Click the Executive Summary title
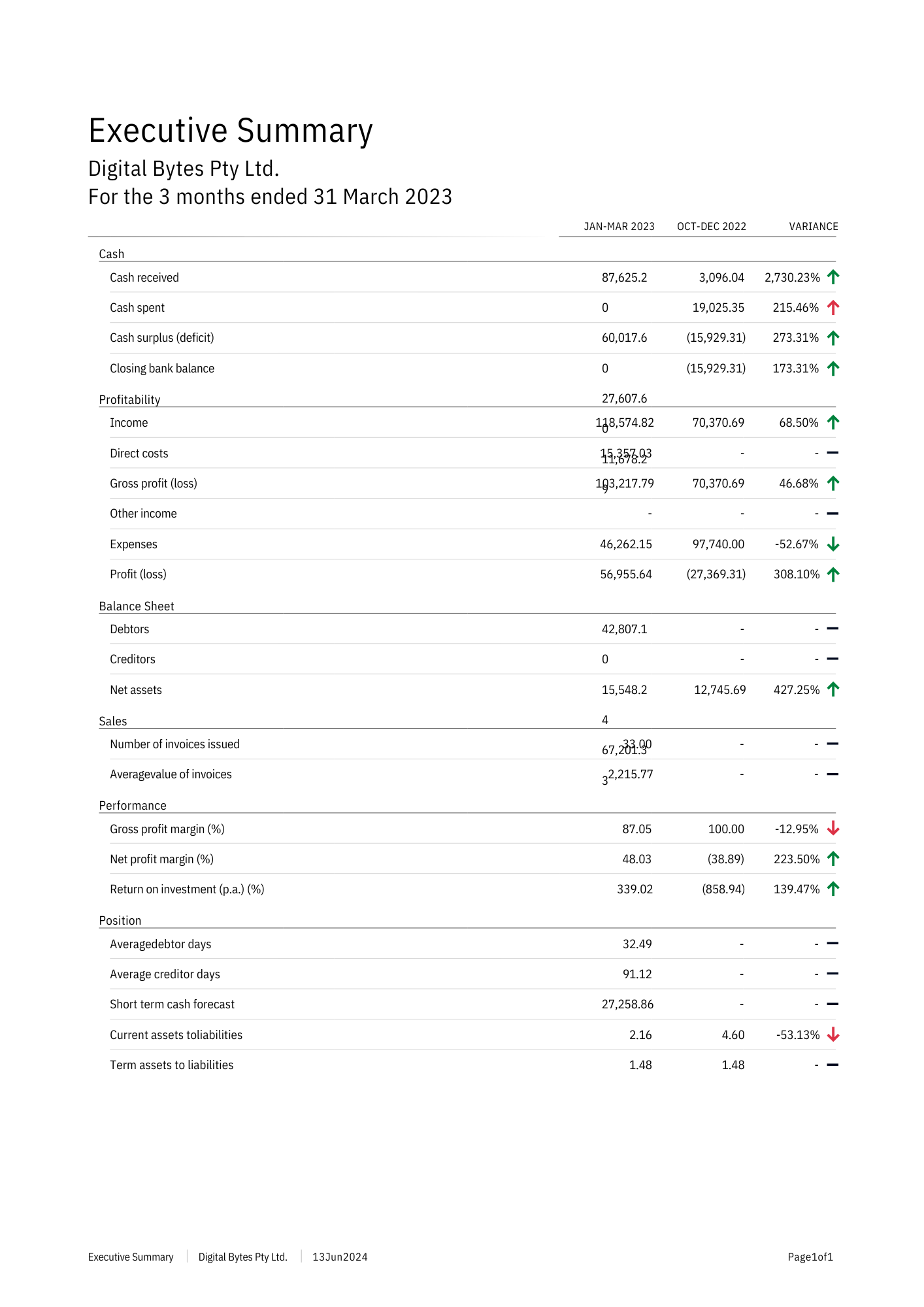The width and height of the screenshot is (924, 1307). tap(231, 131)
